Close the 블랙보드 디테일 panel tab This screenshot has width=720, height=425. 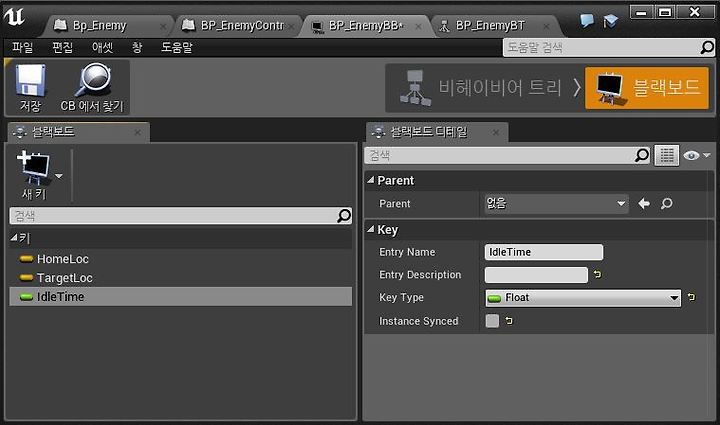[x=496, y=132]
